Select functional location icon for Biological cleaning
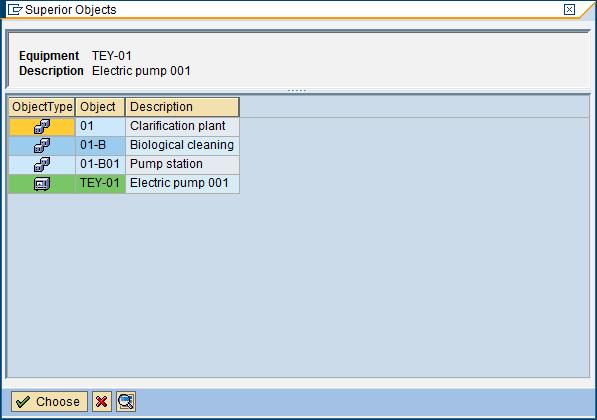 click(42, 146)
